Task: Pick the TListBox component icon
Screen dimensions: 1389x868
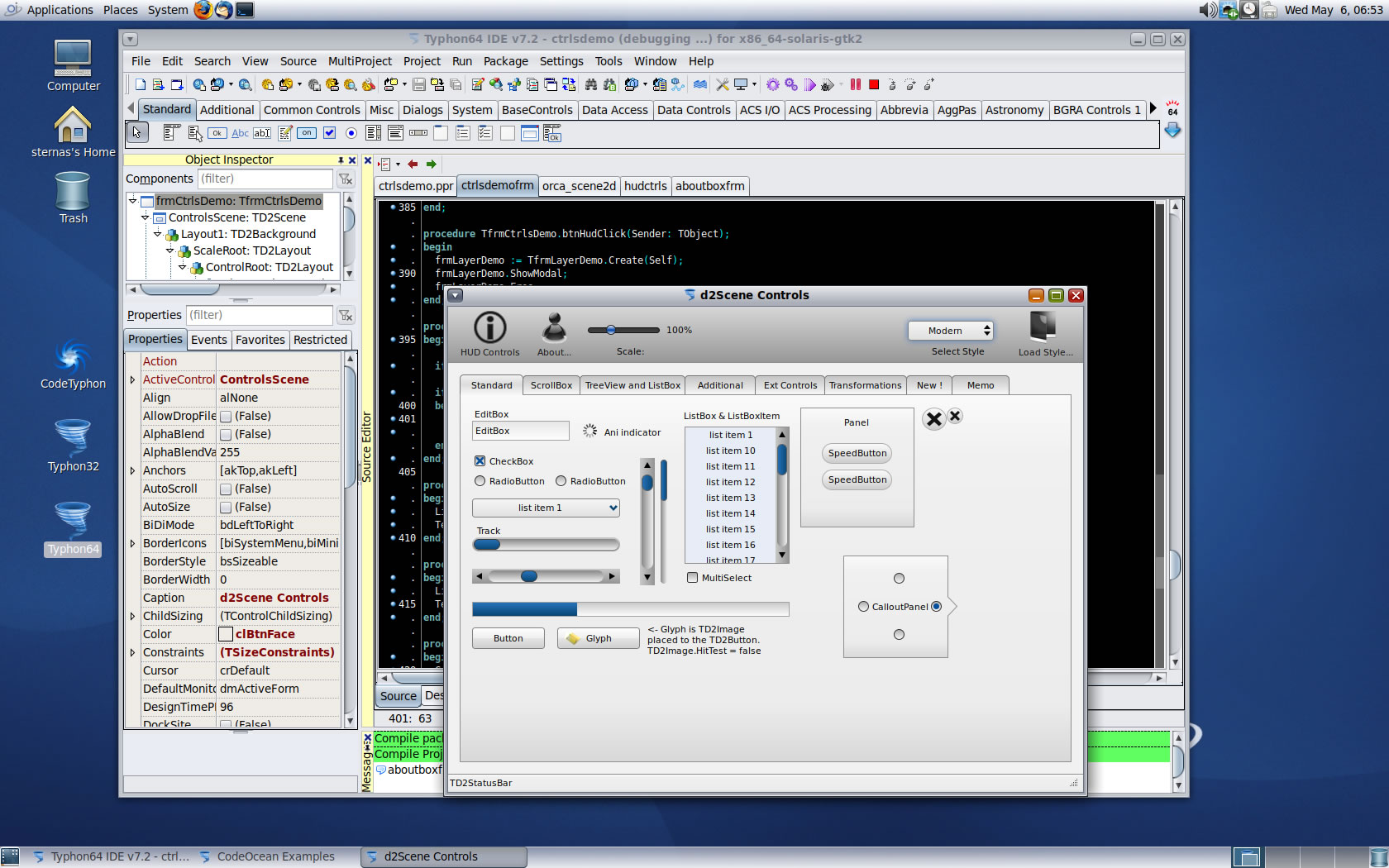Action: click(373, 132)
